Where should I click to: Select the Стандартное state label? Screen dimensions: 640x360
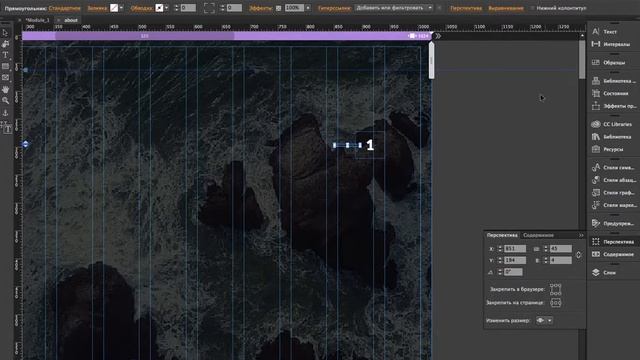(x=64, y=8)
